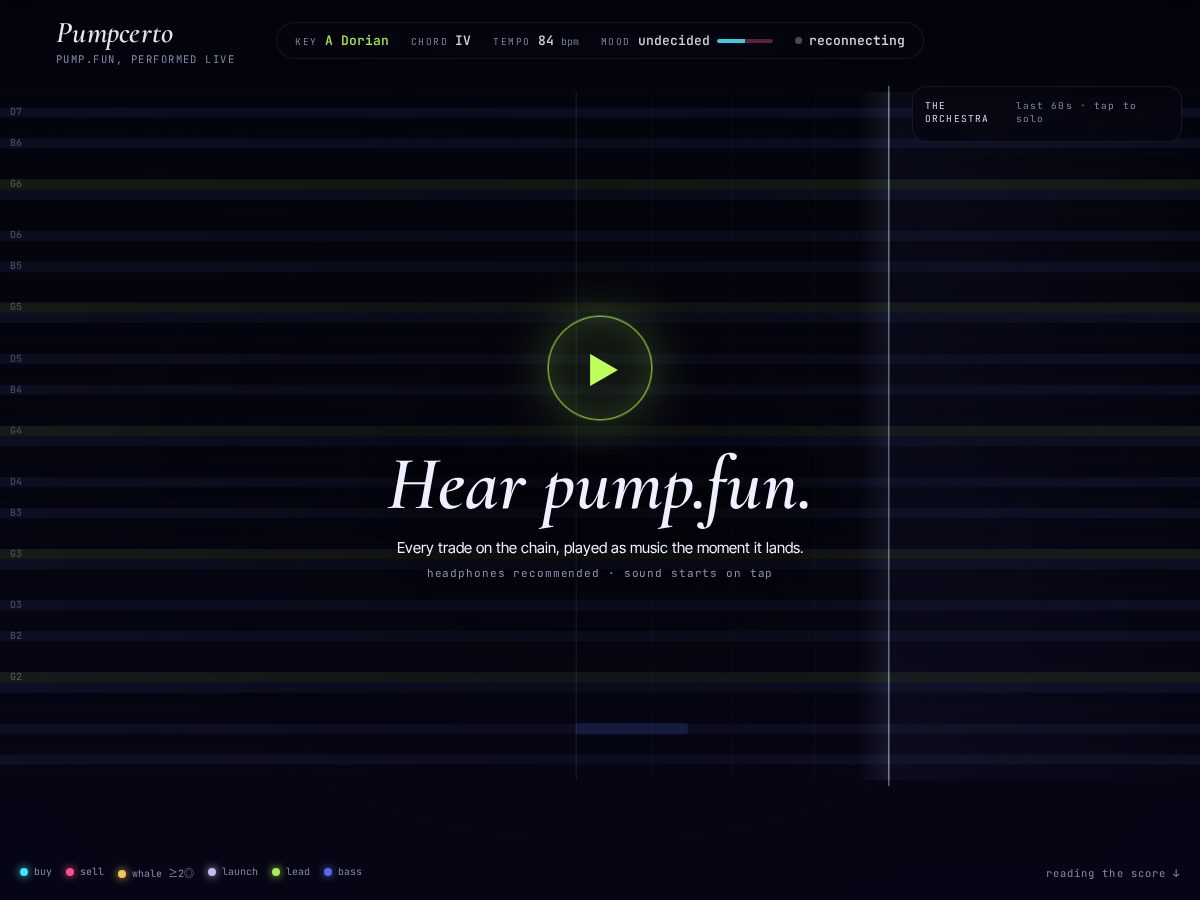Select the 'A Dorian' key value
This screenshot has height=900, width=1200.
pos(357,41)
